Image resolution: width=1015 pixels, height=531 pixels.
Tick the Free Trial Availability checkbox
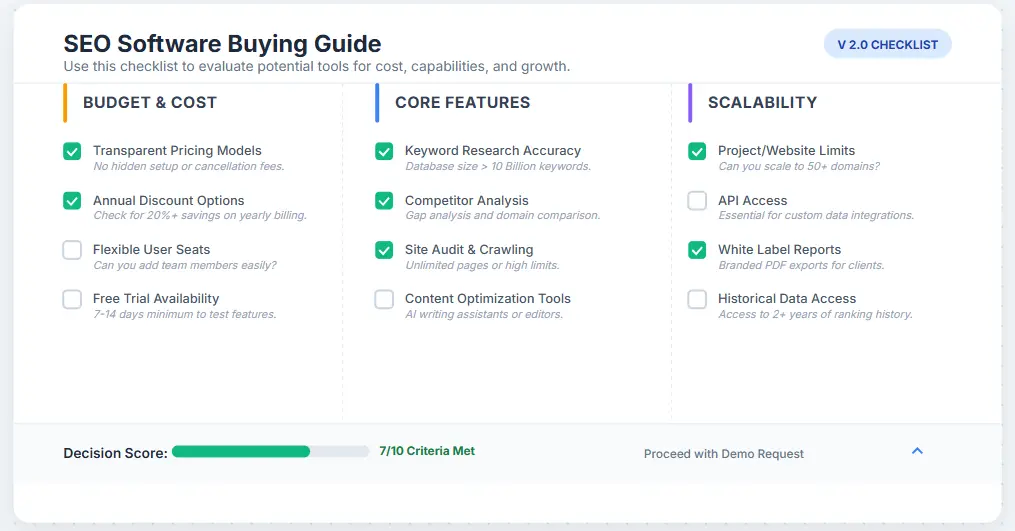click(72, 299)
